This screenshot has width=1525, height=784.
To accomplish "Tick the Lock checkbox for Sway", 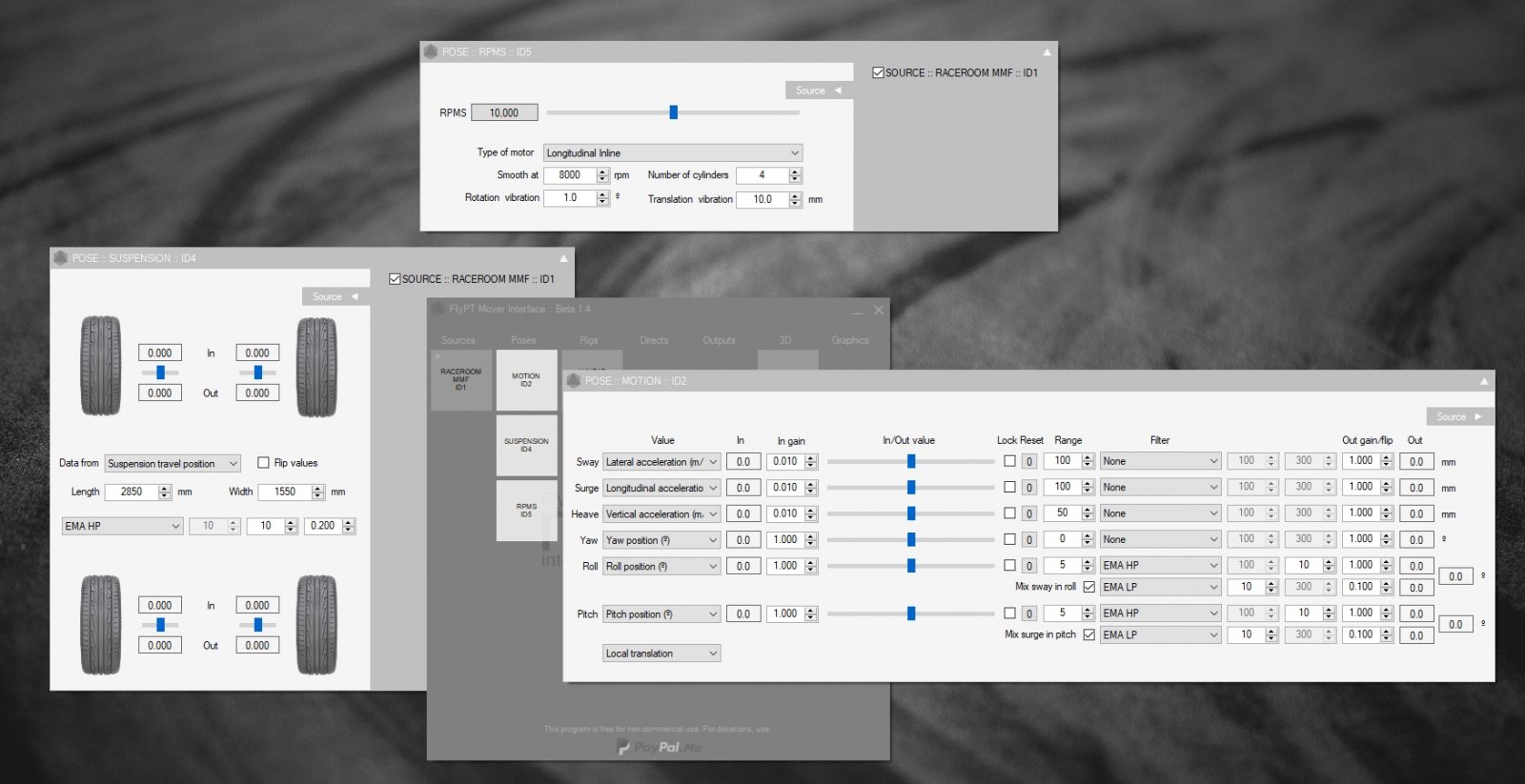I will click(x=1009, y=461).
